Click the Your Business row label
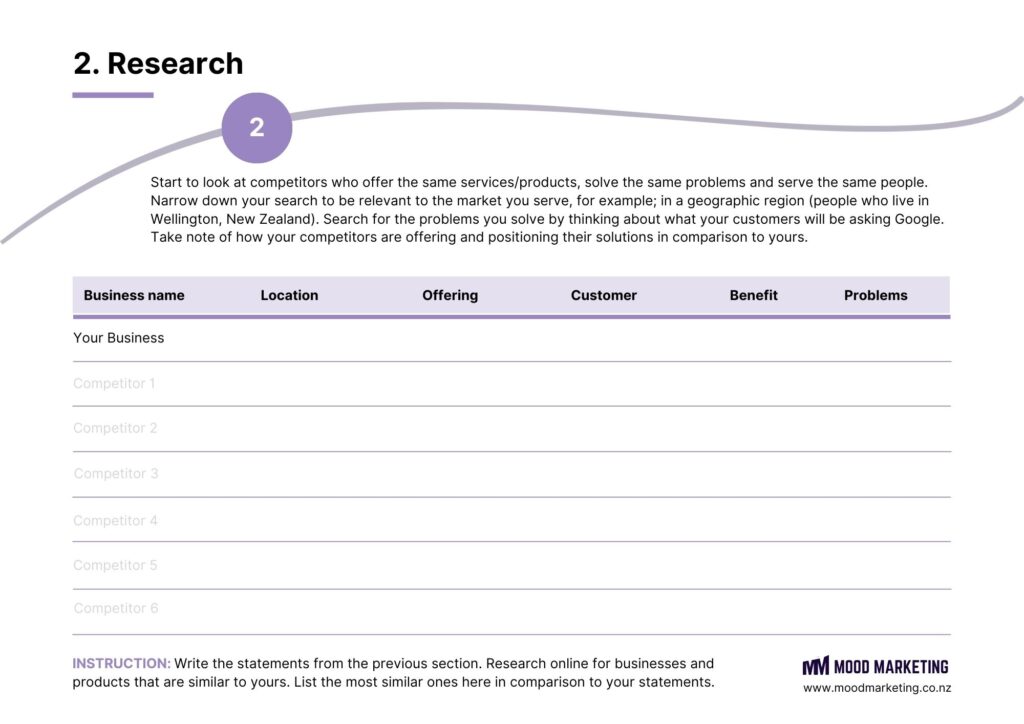This screenshot has width=1024, height=724. pyautogui.click(x=119, y=338)
